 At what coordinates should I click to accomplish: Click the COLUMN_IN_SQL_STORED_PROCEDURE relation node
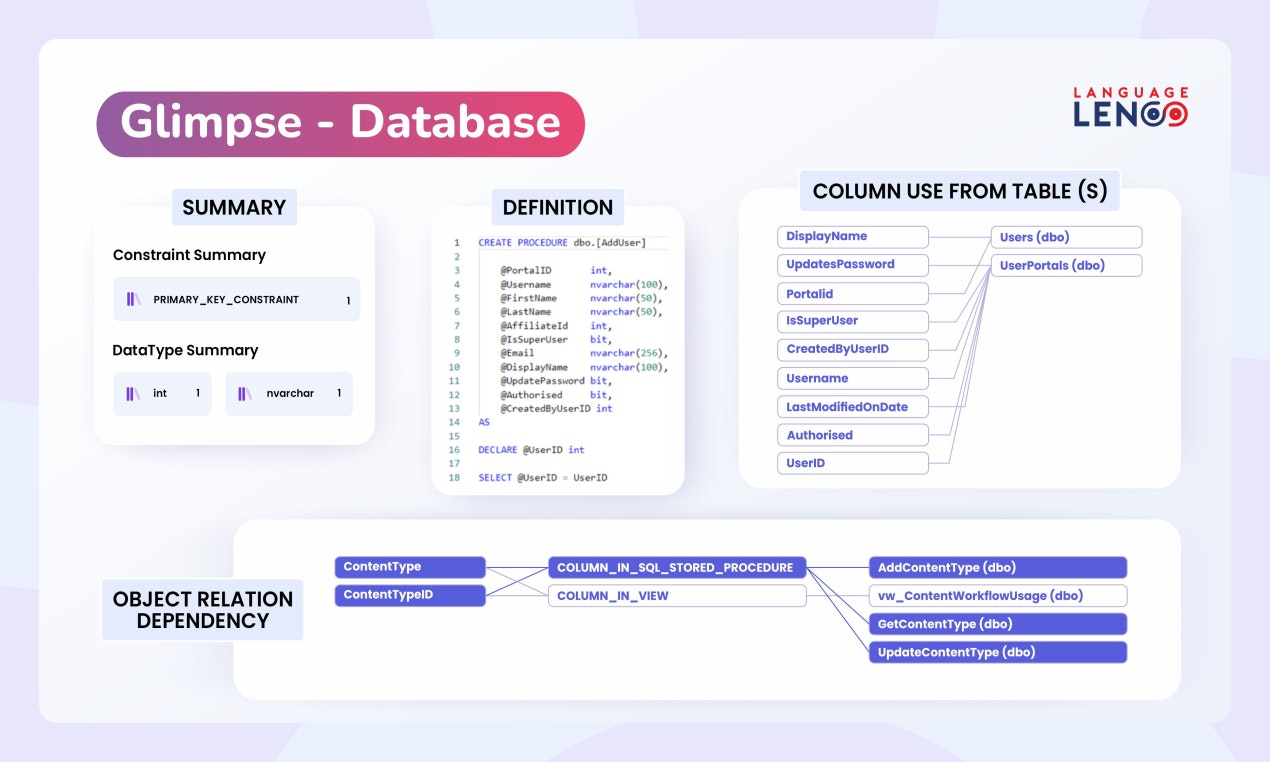pyautogui.click(x=677, y=567)
